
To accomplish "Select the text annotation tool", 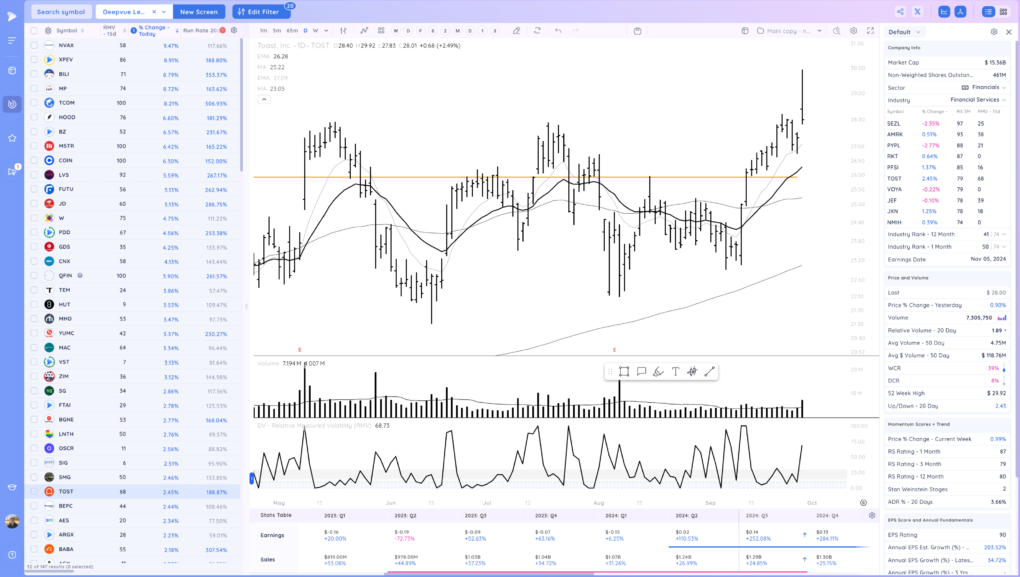I will click(x=675, y=371).
